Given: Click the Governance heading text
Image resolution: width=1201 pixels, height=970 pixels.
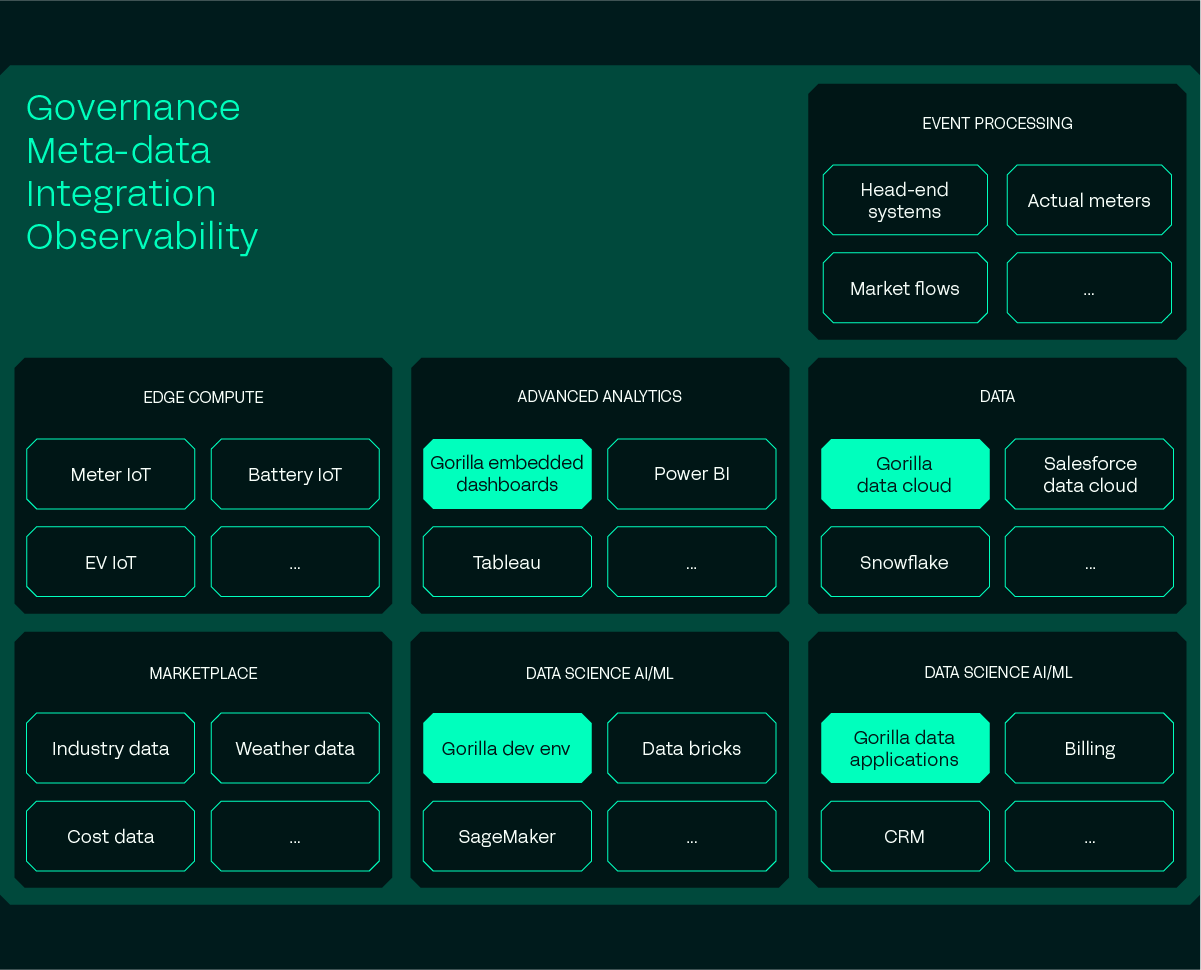Looking at the screenshot, I should point(133,108).
